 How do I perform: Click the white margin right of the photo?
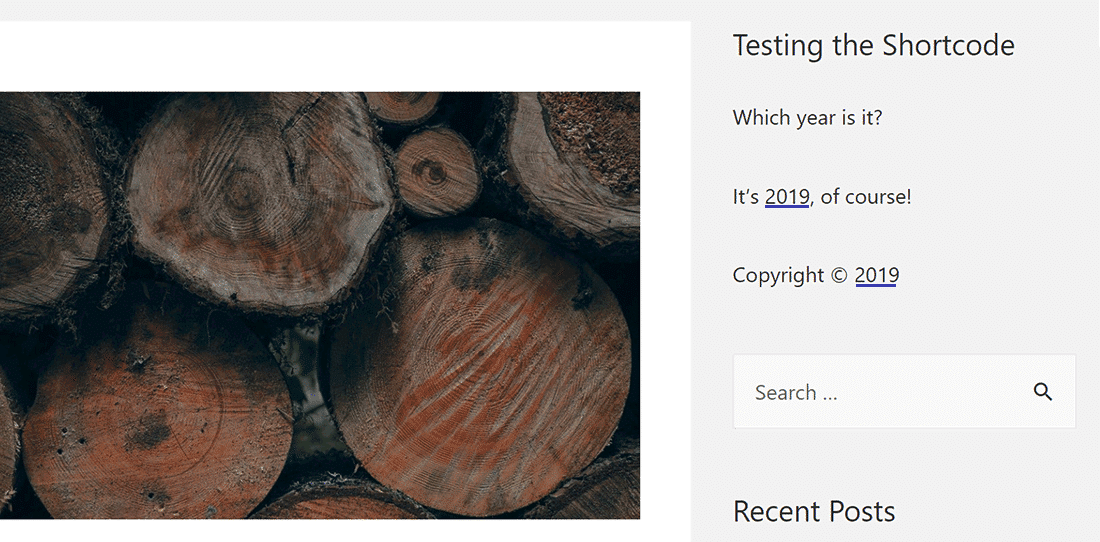(665, 300)
